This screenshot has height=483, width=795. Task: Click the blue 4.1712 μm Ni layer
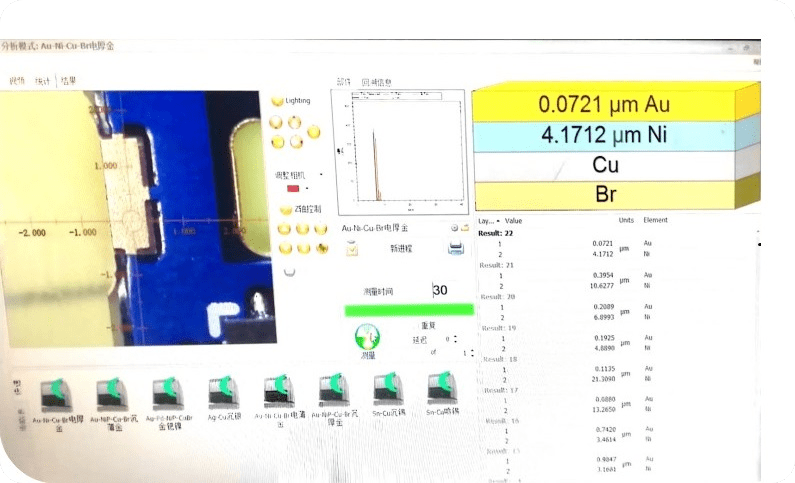click(604, 135)
